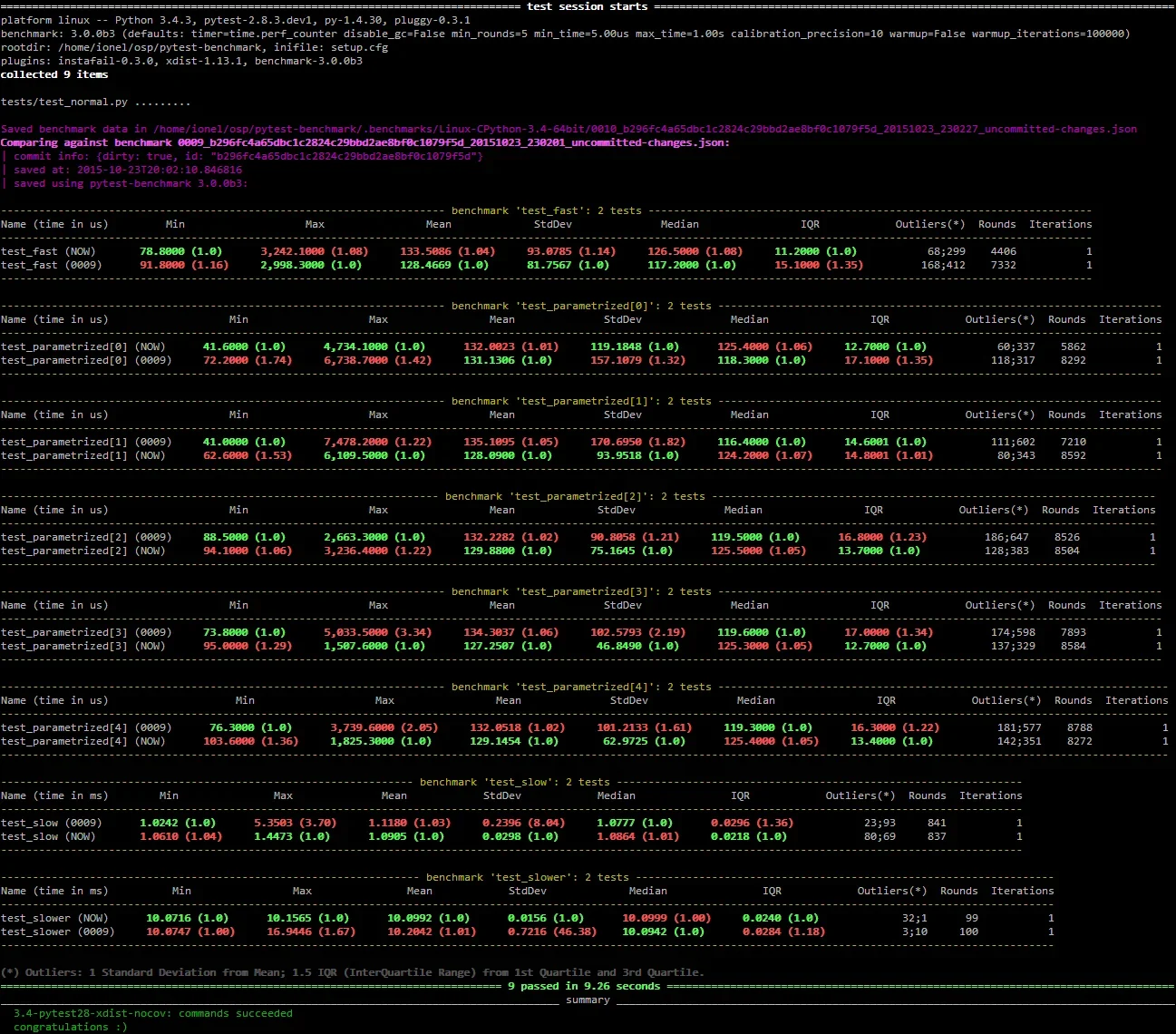This screenshot has width=1176, height=1034.
Task: Select StdDev value 0.7216 (46.38)
Action: pos(552,932)
